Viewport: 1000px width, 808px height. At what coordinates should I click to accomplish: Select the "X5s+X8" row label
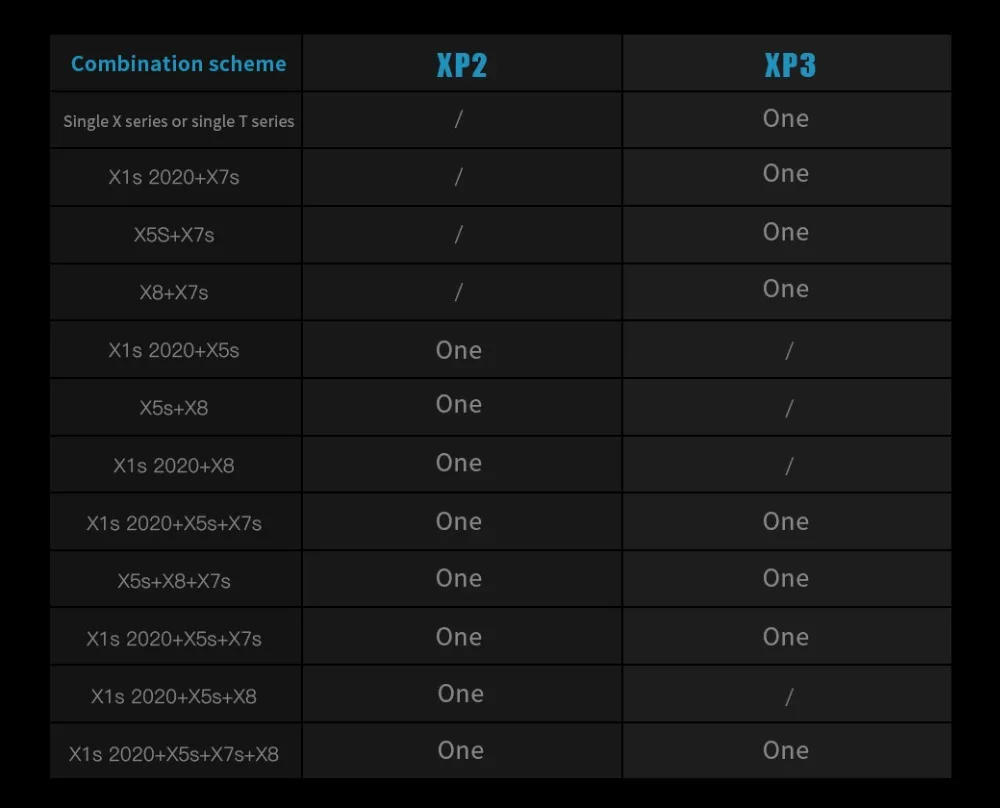coord(173,408)
